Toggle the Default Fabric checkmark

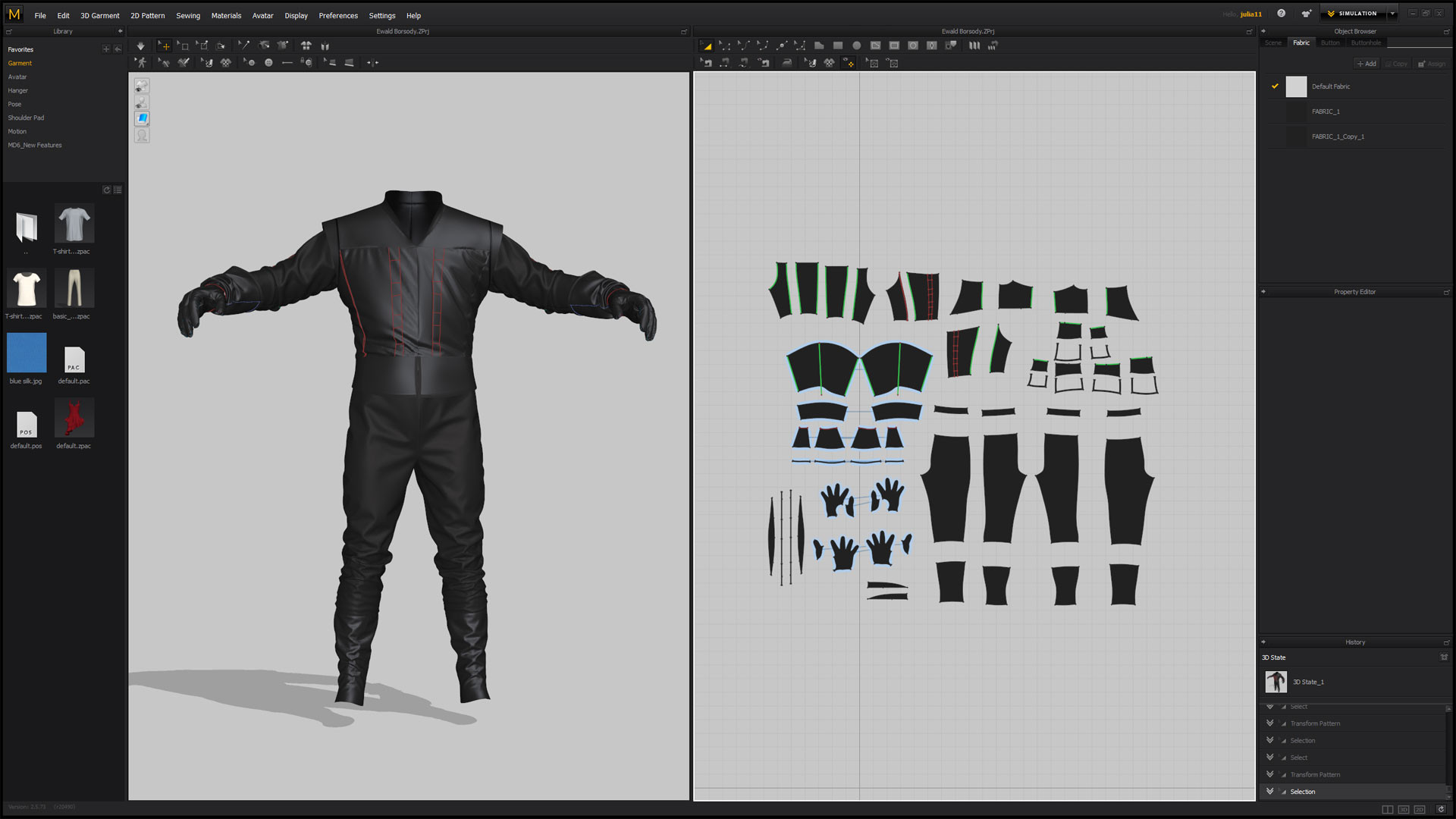tap(1275, 86)
